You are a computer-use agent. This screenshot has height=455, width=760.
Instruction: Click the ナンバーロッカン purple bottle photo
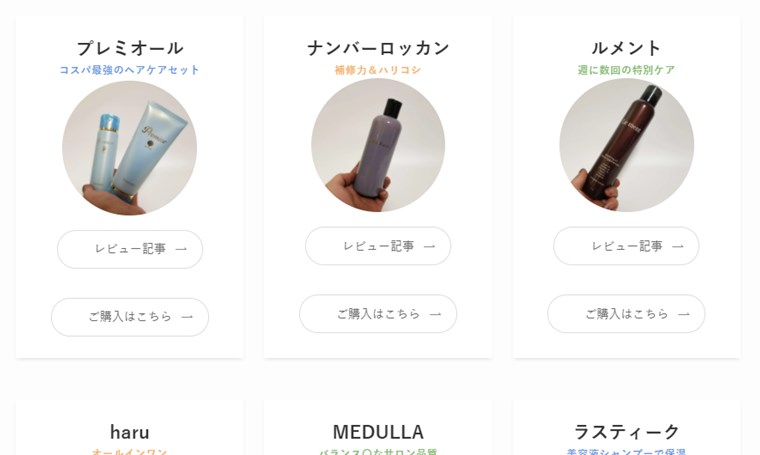point(378,145)
